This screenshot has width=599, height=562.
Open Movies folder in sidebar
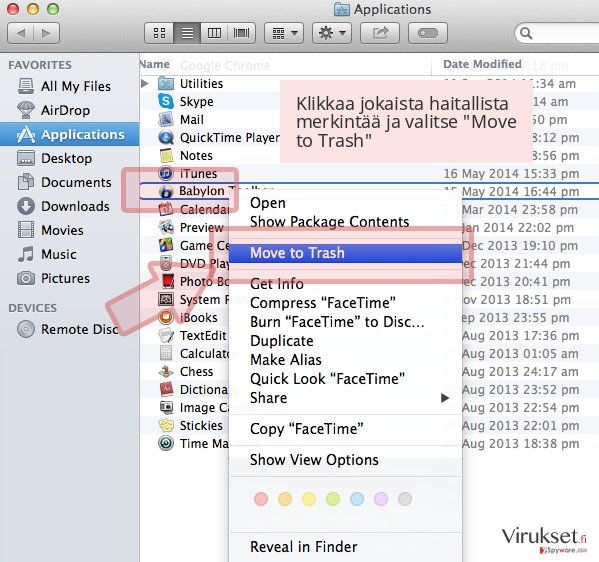pyautogui.click(x=70, y=230)
